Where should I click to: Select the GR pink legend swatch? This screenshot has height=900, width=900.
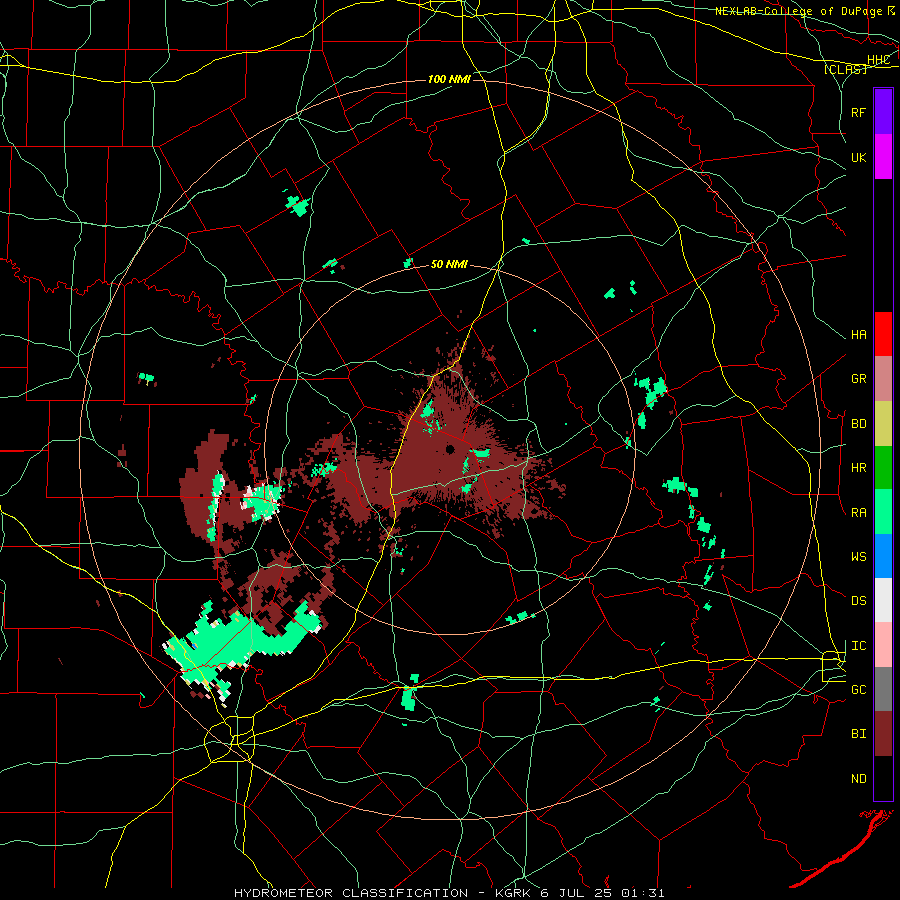pyautogui.click(x=883, y=378)
